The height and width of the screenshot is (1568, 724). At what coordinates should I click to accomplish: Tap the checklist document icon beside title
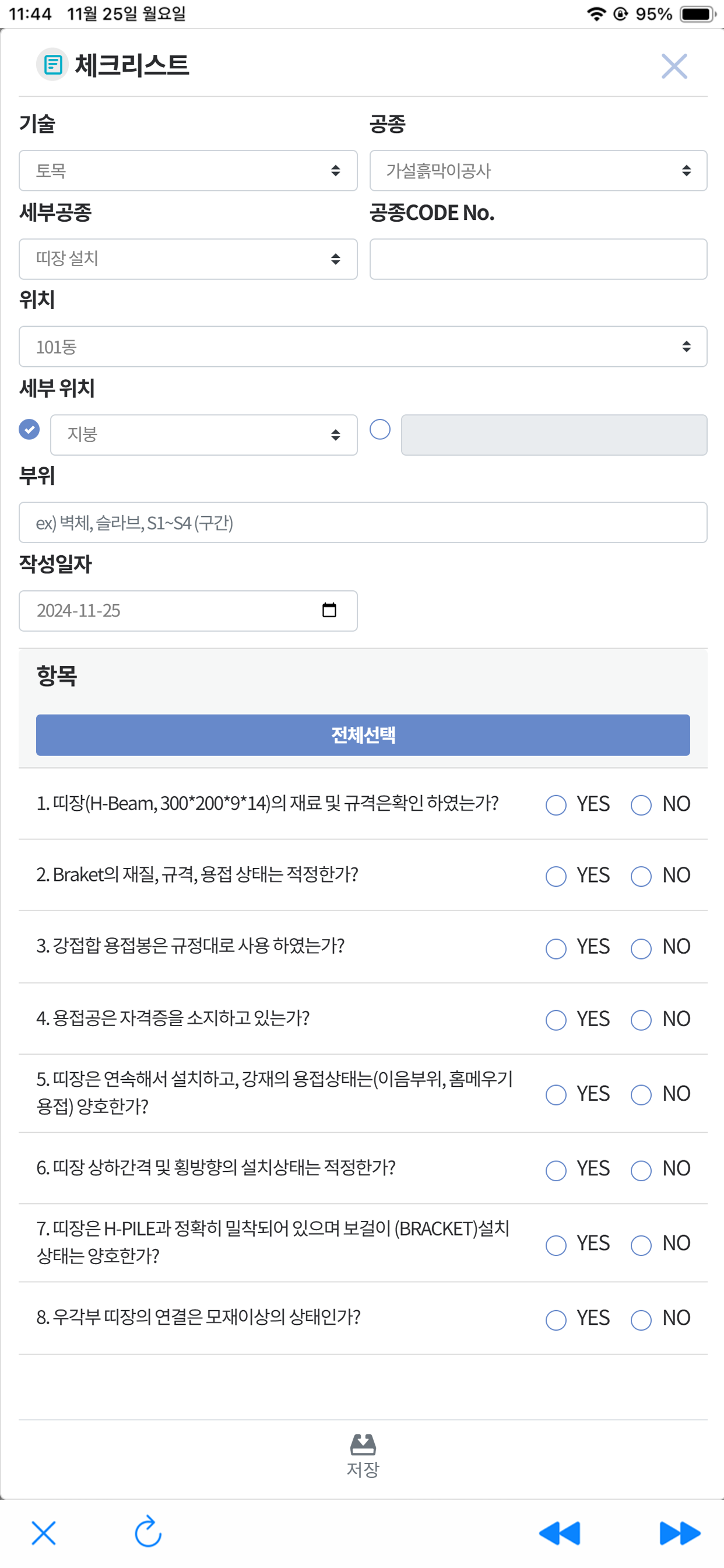[x=53, y=64]
